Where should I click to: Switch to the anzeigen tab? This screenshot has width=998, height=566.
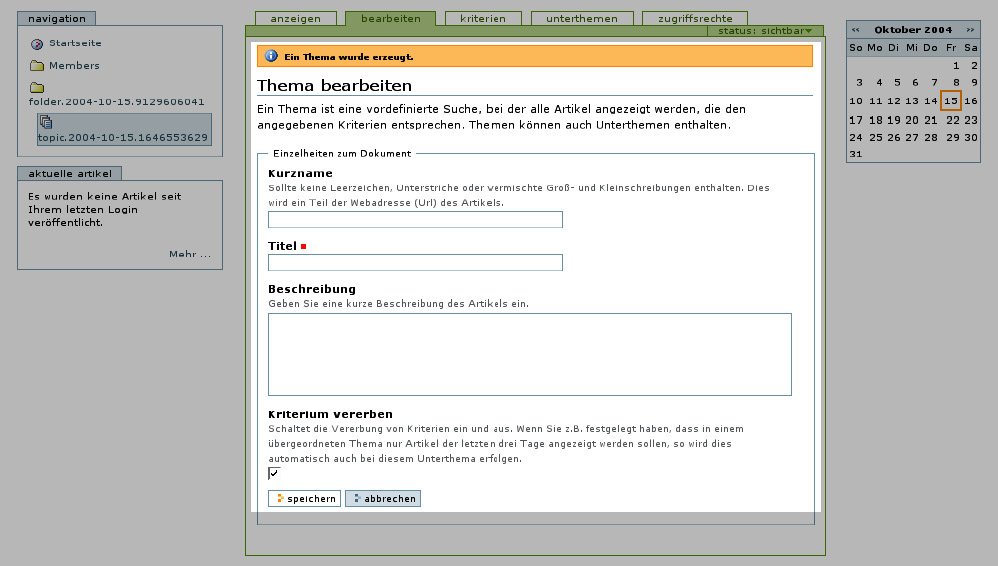coord(295,18)
